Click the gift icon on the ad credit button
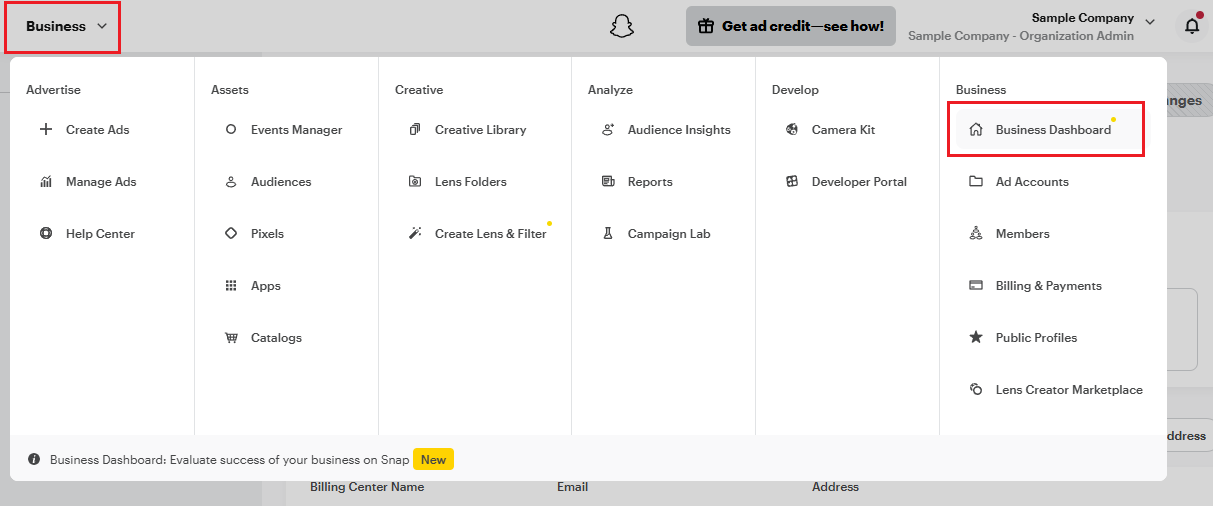 [706, 26]
